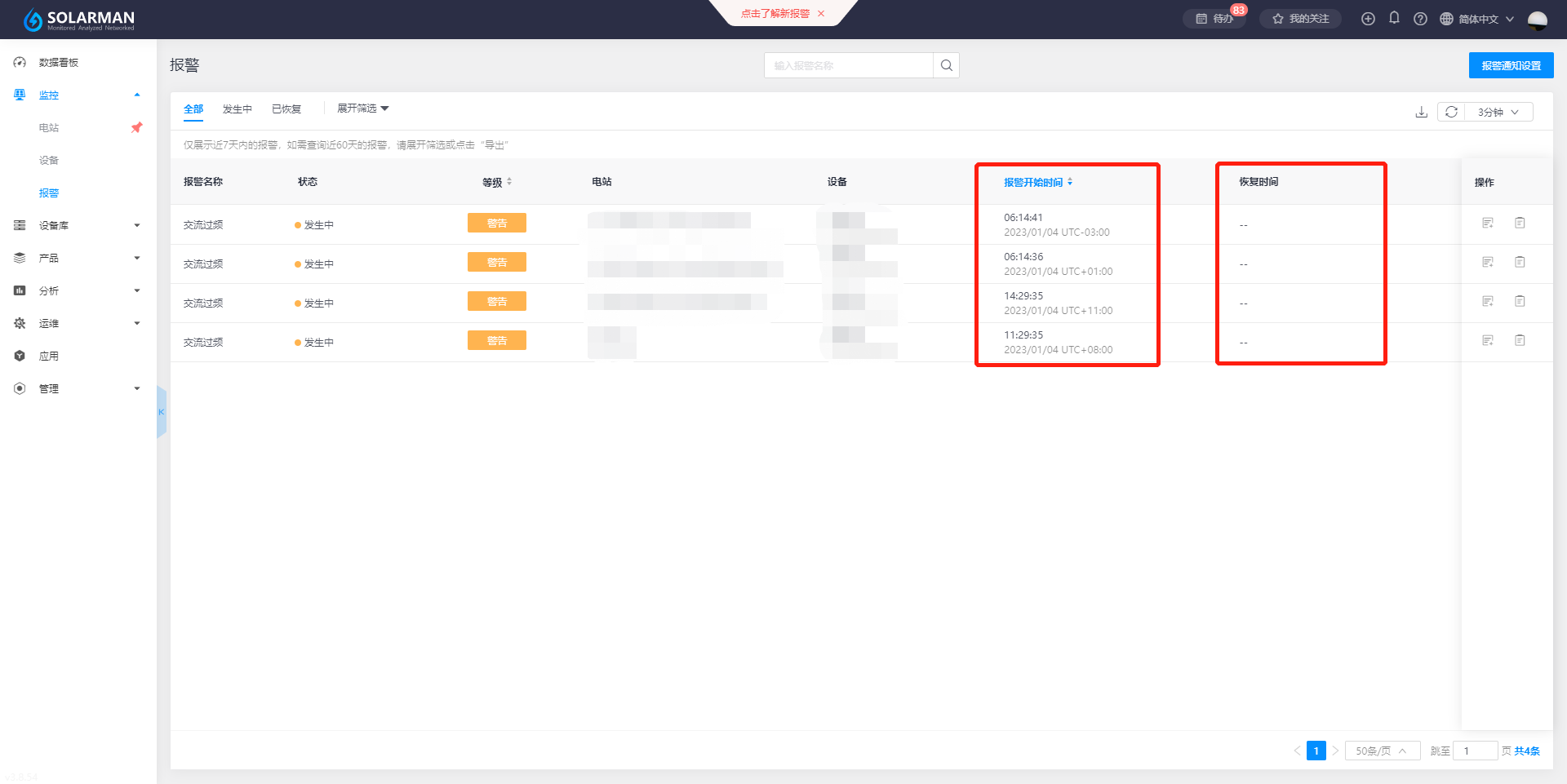Image resolution: width=1567 pixels, height=784 pixels.
Task: Switch to the 发生中 tab
Action: (x=237, y=109)
